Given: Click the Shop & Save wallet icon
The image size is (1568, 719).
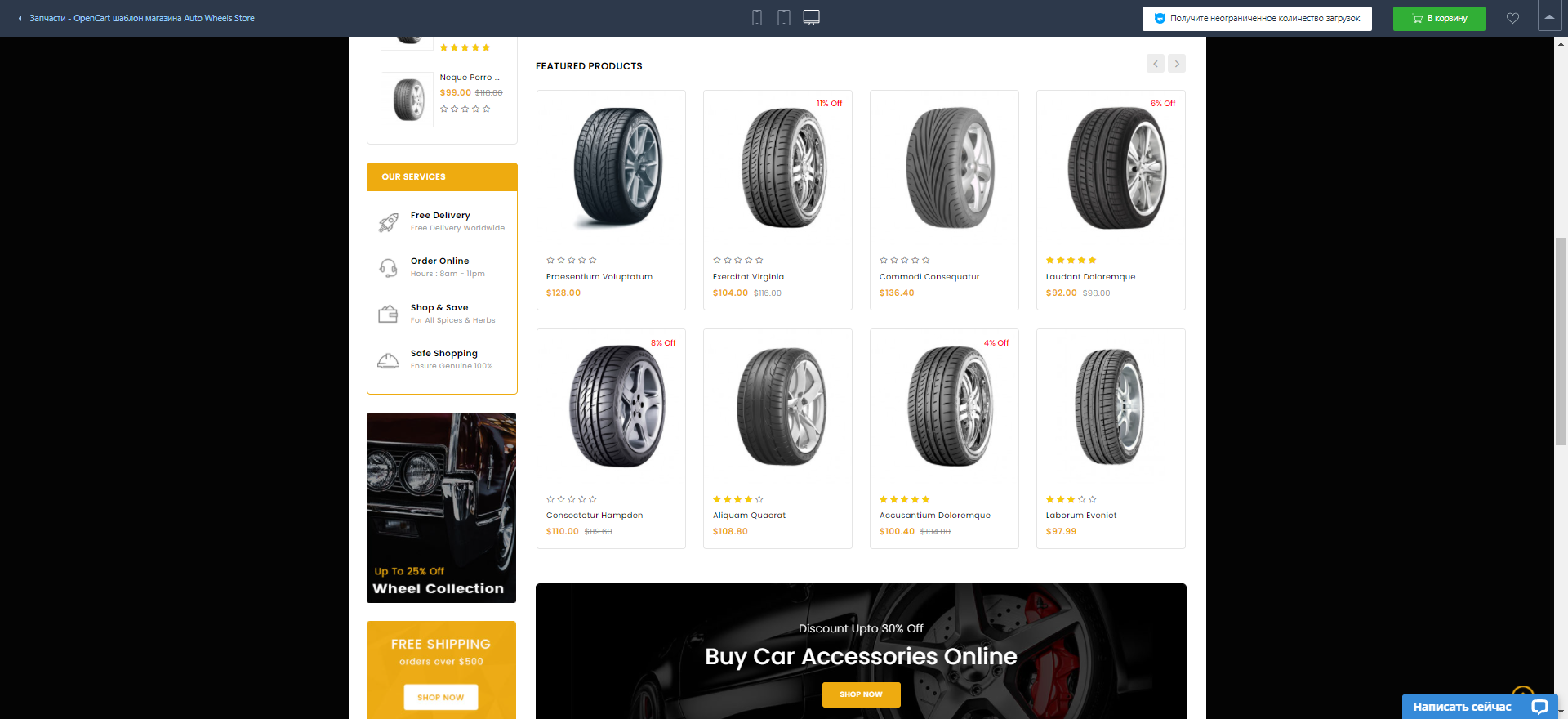Looking at the screenshot, I should click(389, 314).
